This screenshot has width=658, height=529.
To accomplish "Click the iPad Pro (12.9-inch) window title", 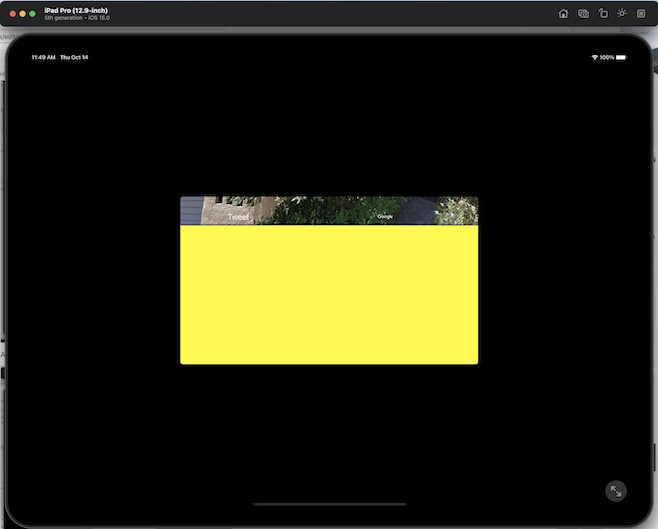I will point(76,10).
